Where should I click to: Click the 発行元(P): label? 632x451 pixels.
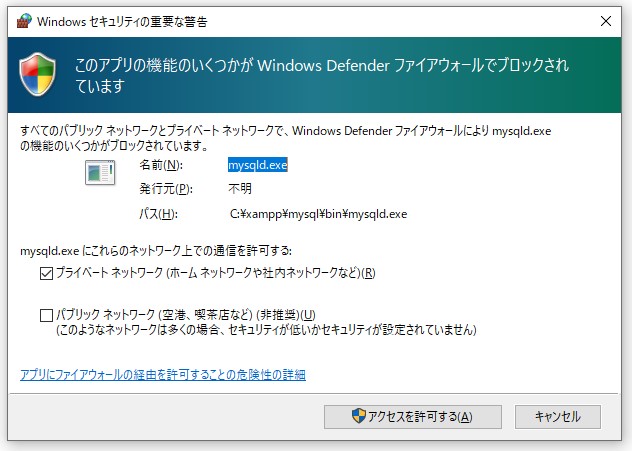coord(165,189)
